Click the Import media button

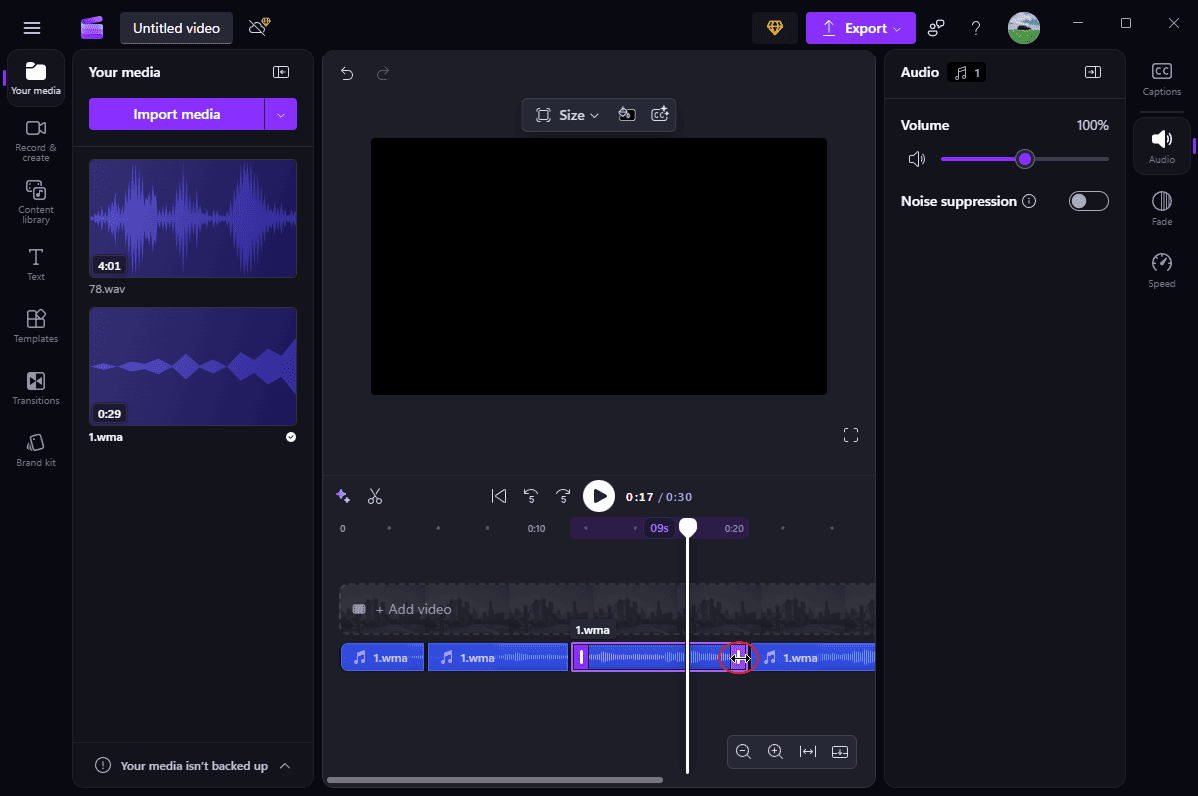pyautogui.click(x=177, y=114)
